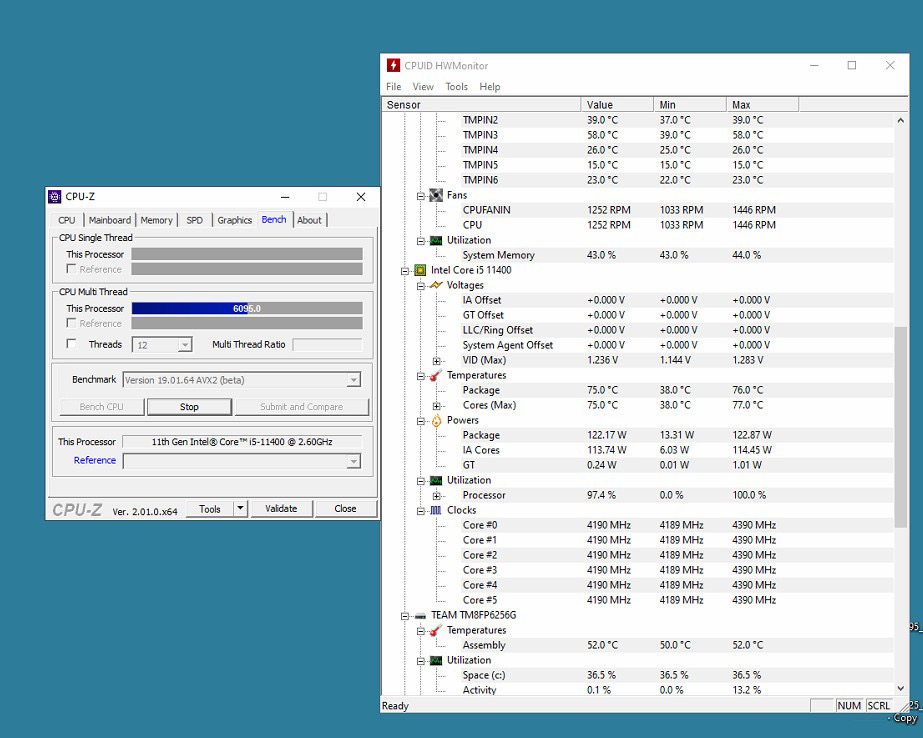Click the TEAM TM8FP6256G drive icon
The image size is (923, 738).
(x=420, y=616)
